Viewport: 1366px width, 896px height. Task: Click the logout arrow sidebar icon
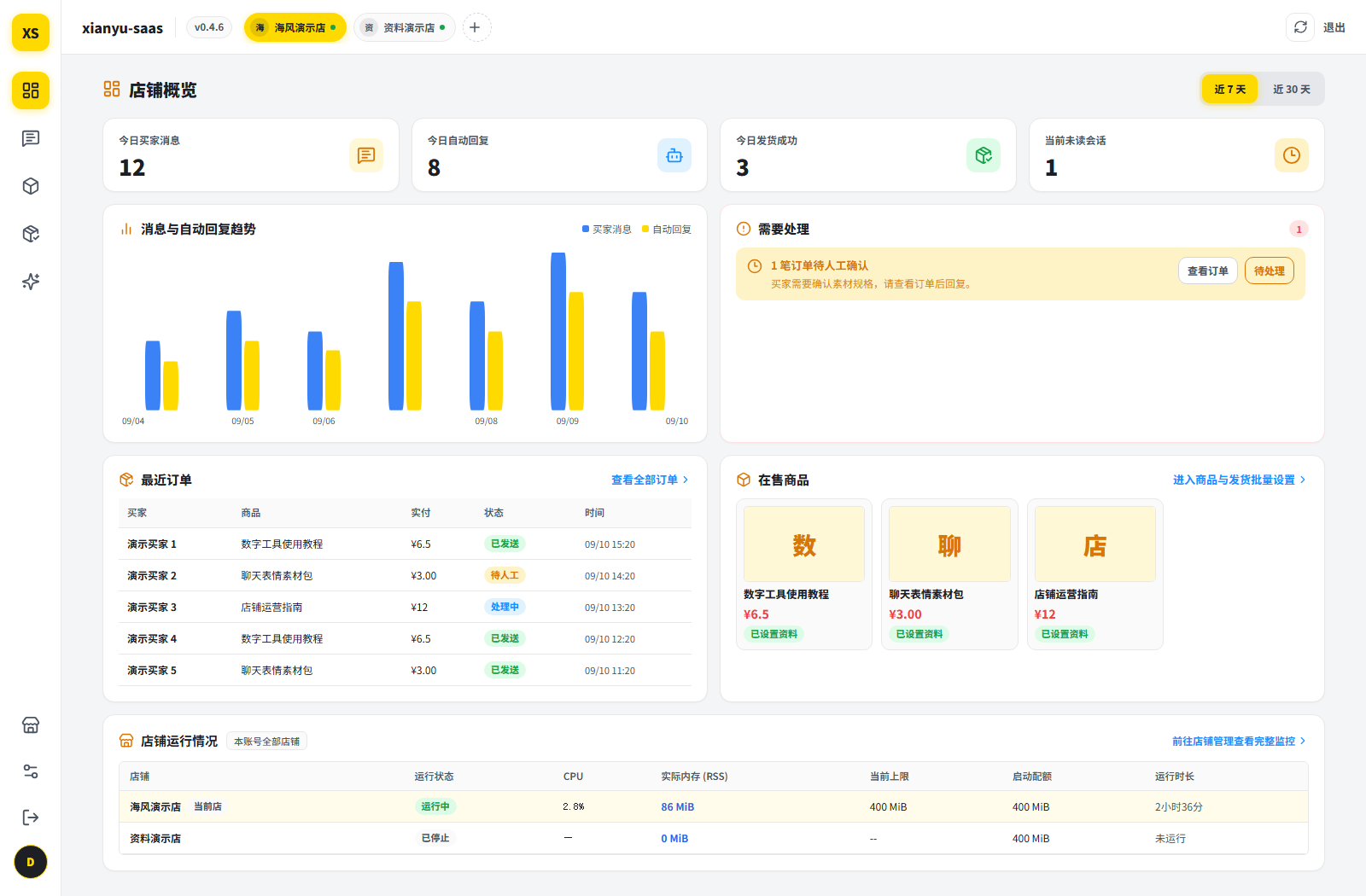pos(31,817)
